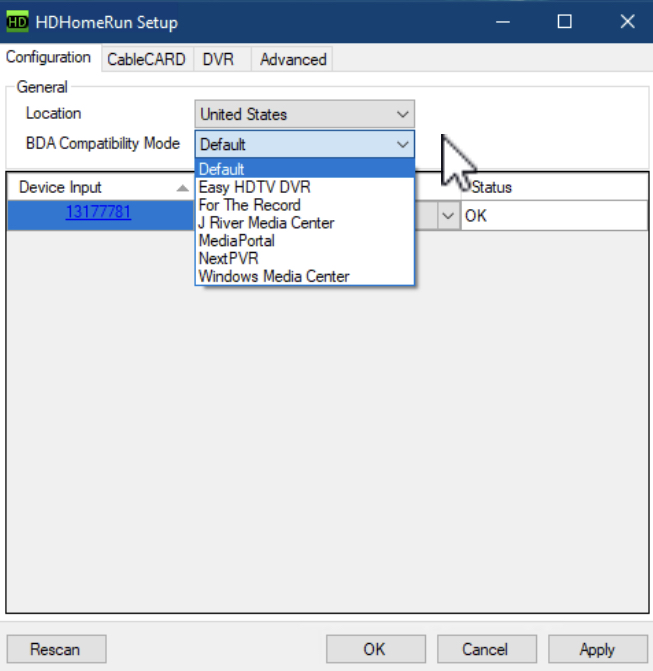Click the Rescan button
Screen dimensions: 653x671
55,649
